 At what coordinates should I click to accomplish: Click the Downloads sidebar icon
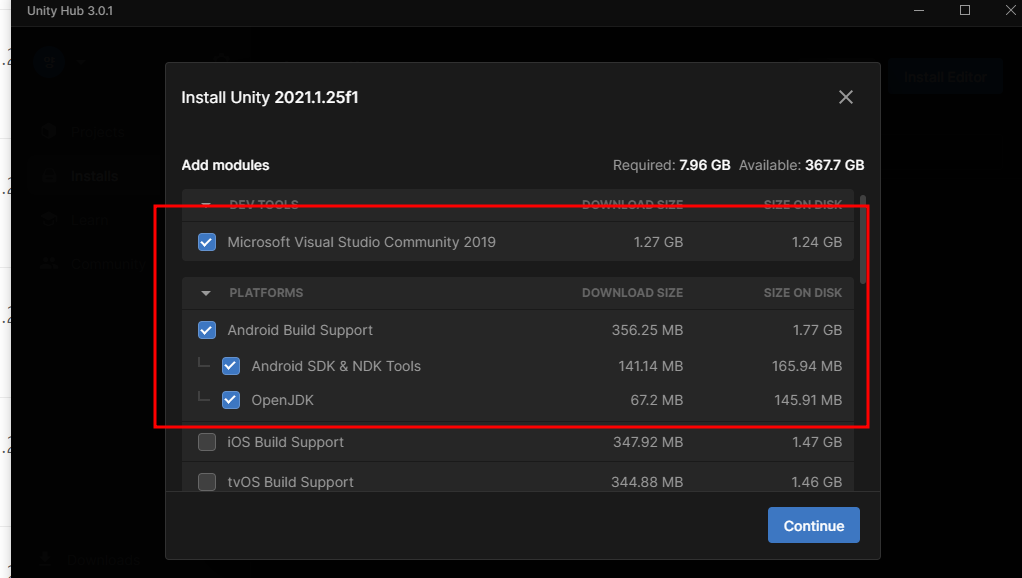[x=46, y=559]
